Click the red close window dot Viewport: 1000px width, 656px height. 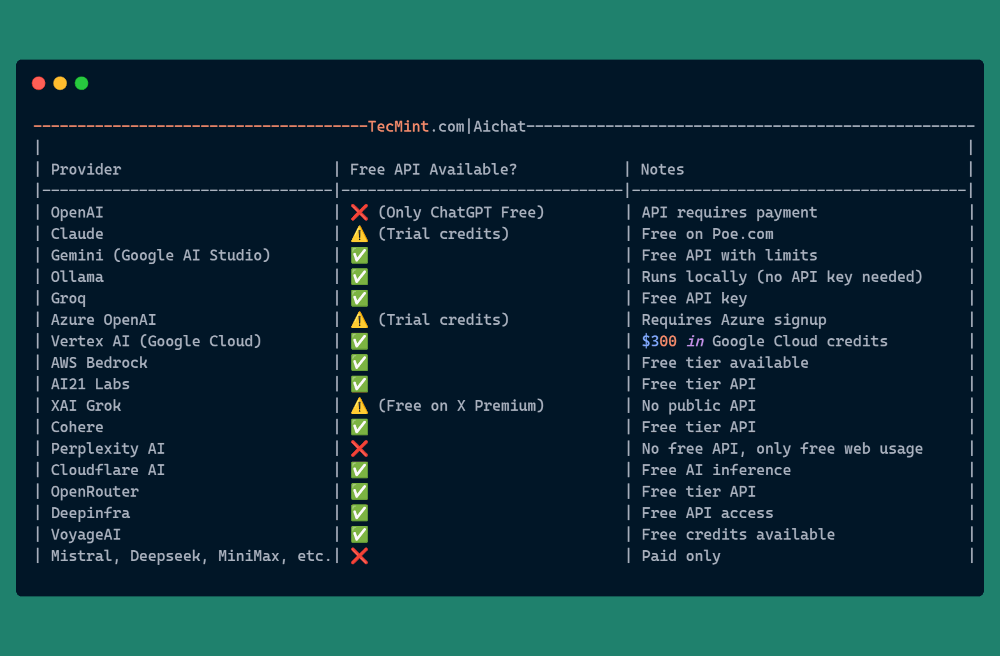pos(39,83)
